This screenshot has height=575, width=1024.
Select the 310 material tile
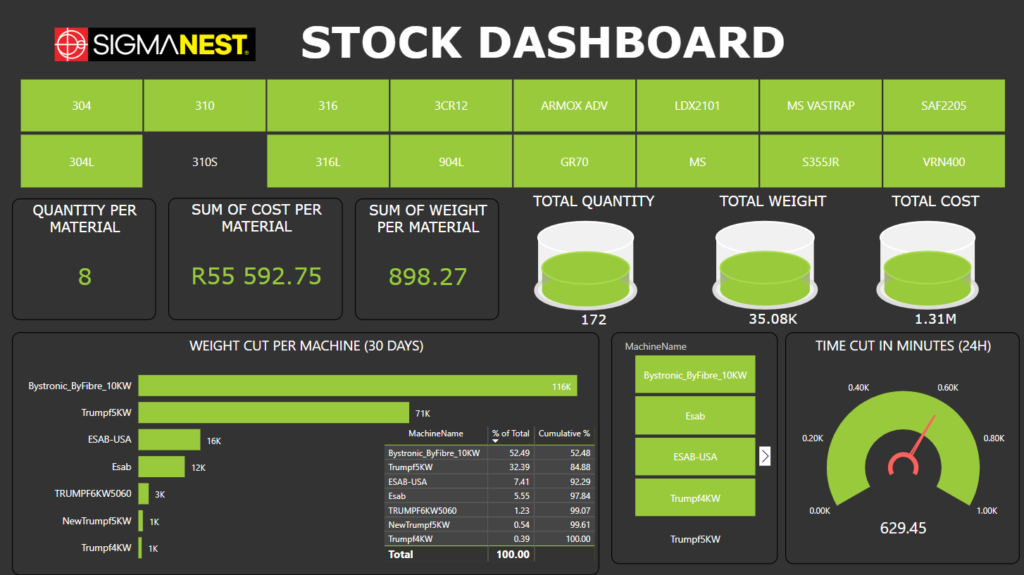204,106
